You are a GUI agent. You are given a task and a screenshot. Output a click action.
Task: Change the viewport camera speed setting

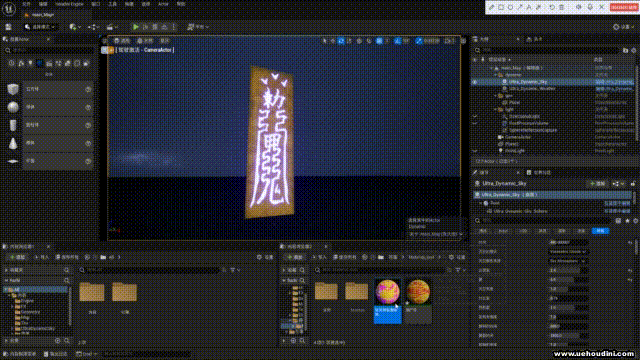[x=449, y=41]
